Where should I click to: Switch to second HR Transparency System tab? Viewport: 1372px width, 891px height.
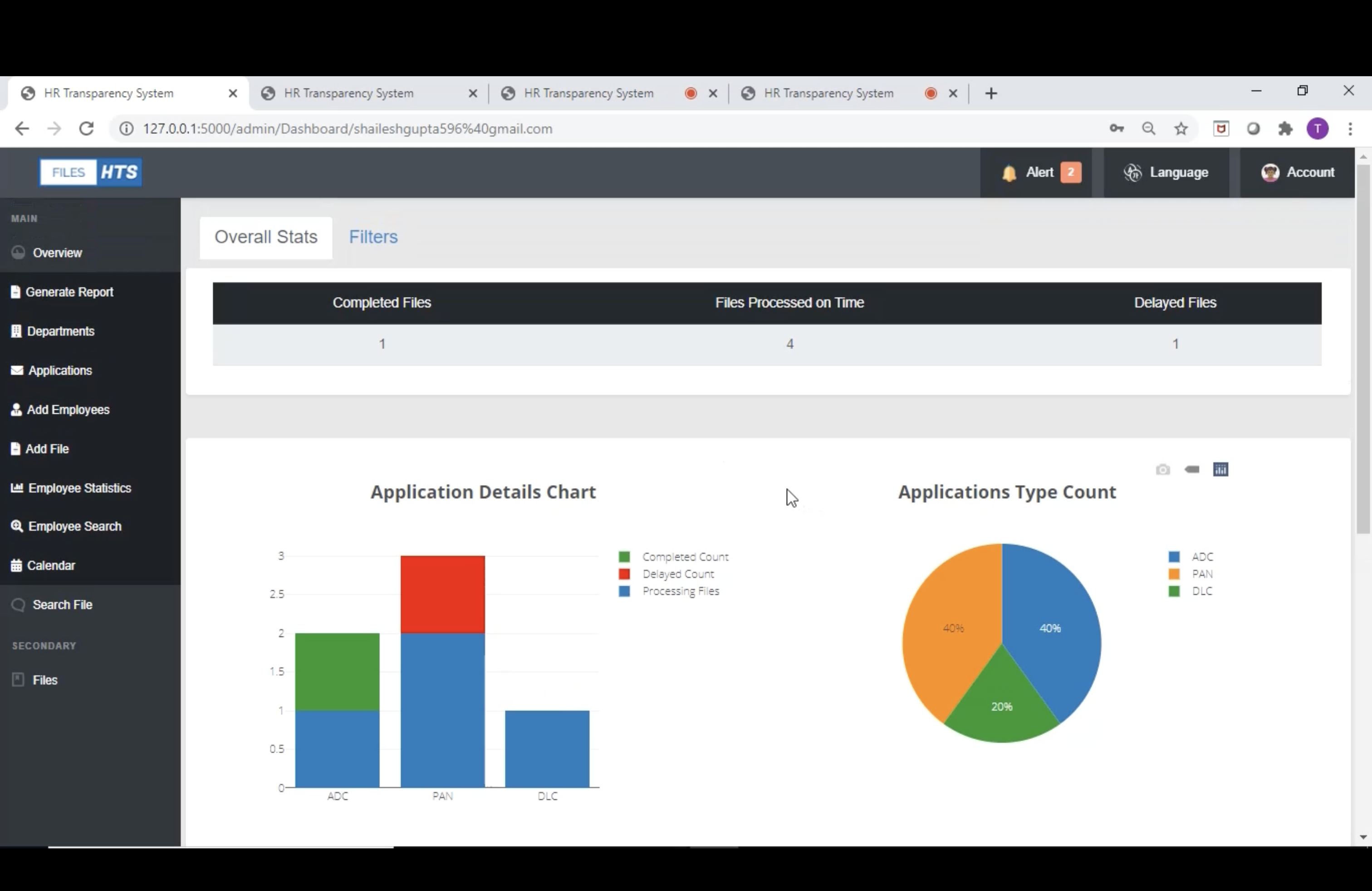369,93
